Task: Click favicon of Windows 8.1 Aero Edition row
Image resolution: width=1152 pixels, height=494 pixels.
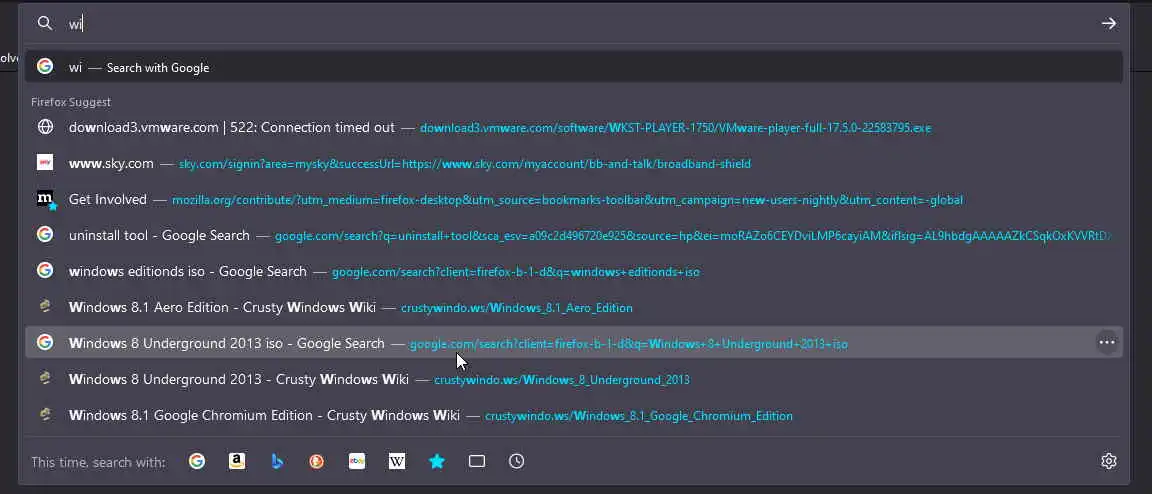Action: pos(45,307)
